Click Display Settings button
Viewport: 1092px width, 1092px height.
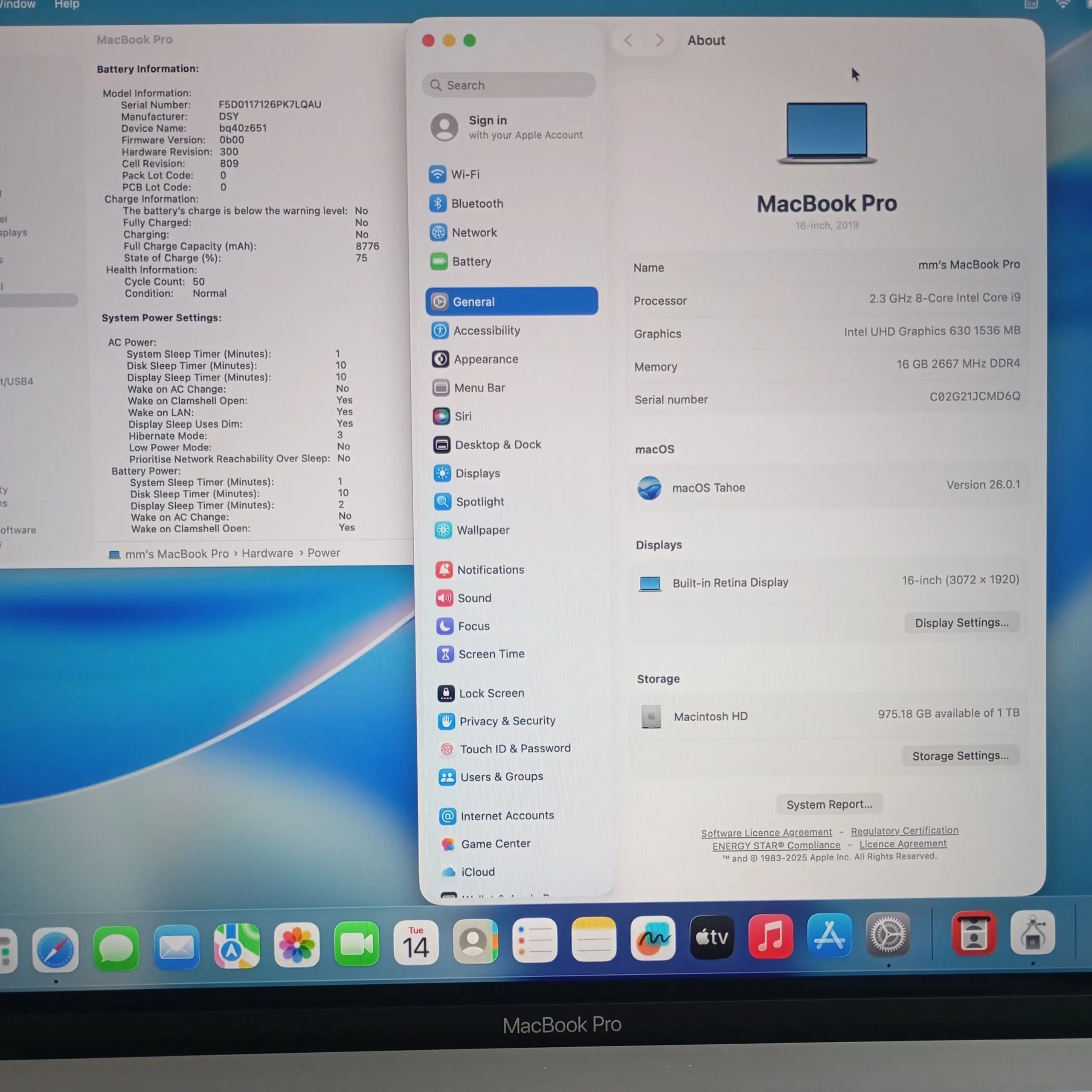(x=961, y=622)
